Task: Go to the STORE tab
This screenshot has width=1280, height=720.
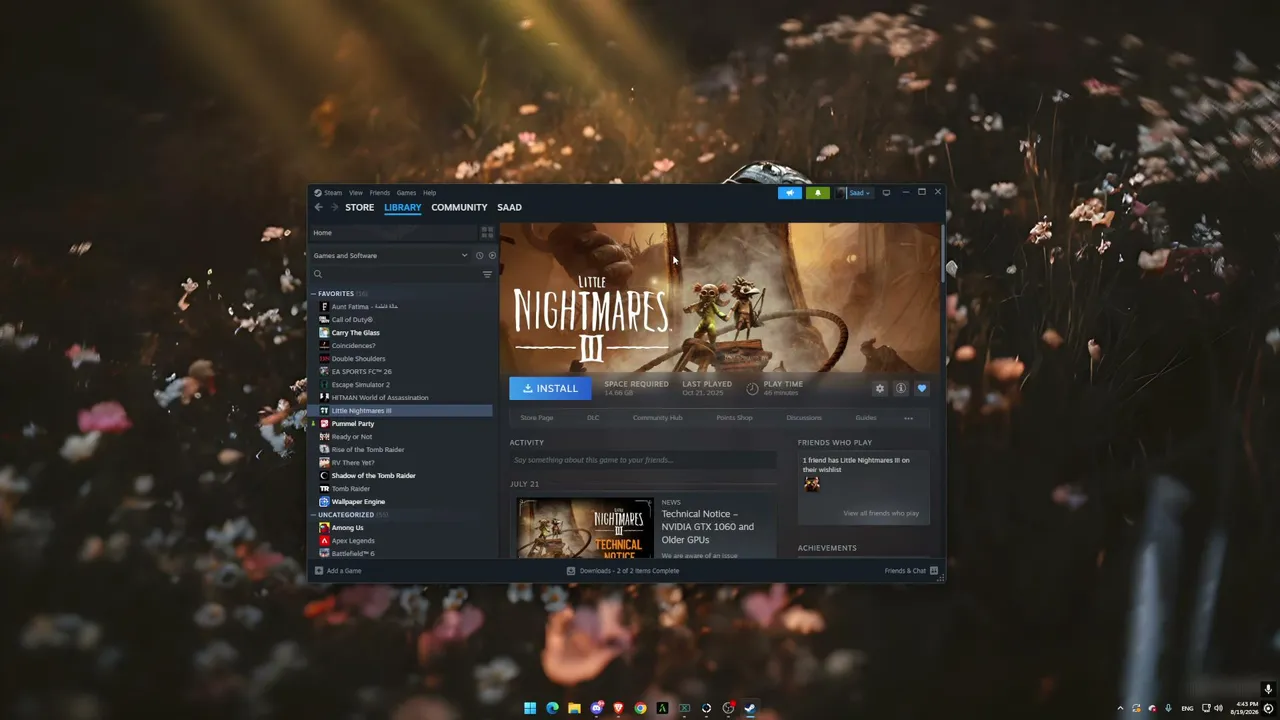Action: pos(360,207)
